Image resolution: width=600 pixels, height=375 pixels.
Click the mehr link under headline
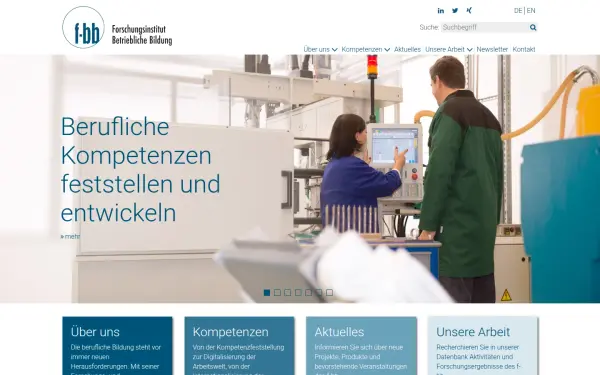point(70,236)
